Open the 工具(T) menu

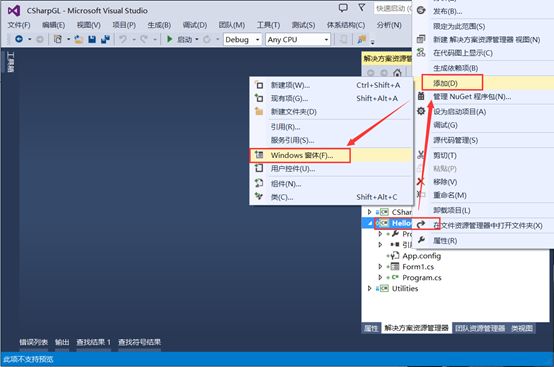269,25
